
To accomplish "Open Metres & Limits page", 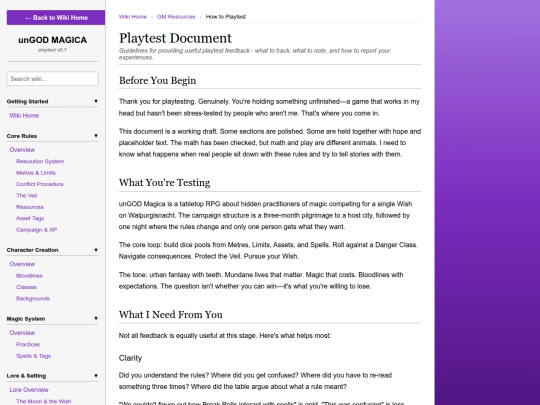I will (36, 173).
